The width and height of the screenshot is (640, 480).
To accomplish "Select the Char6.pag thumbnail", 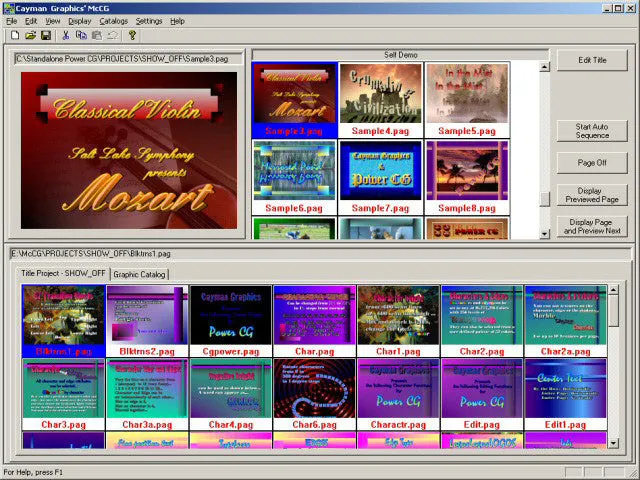I will click(x=315, y=394).
